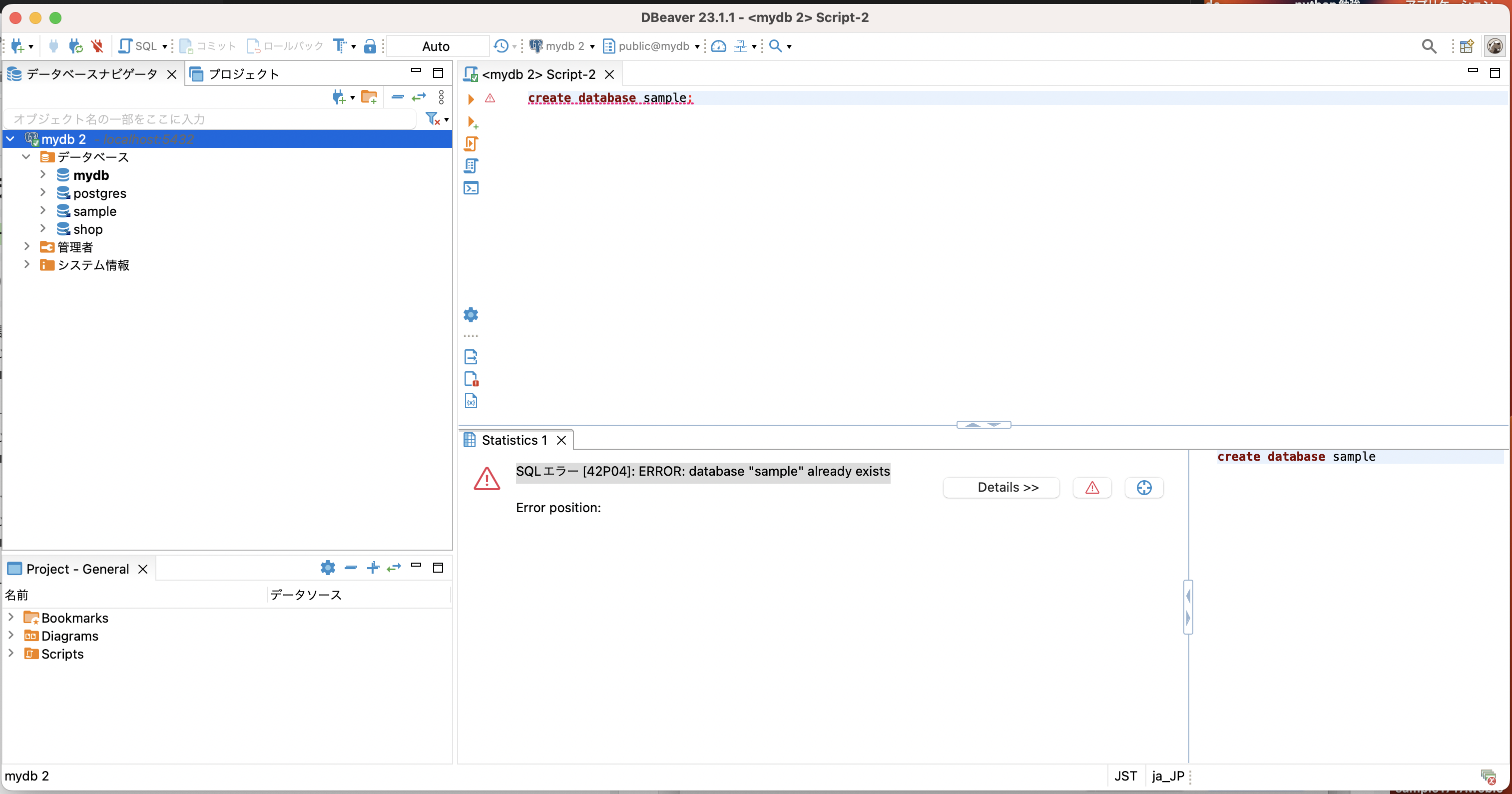Screen dimensions: 1512x794
Task: Open editor settings gear icon in sidebar
Action: pyautogui.click(x=470, y=315)
